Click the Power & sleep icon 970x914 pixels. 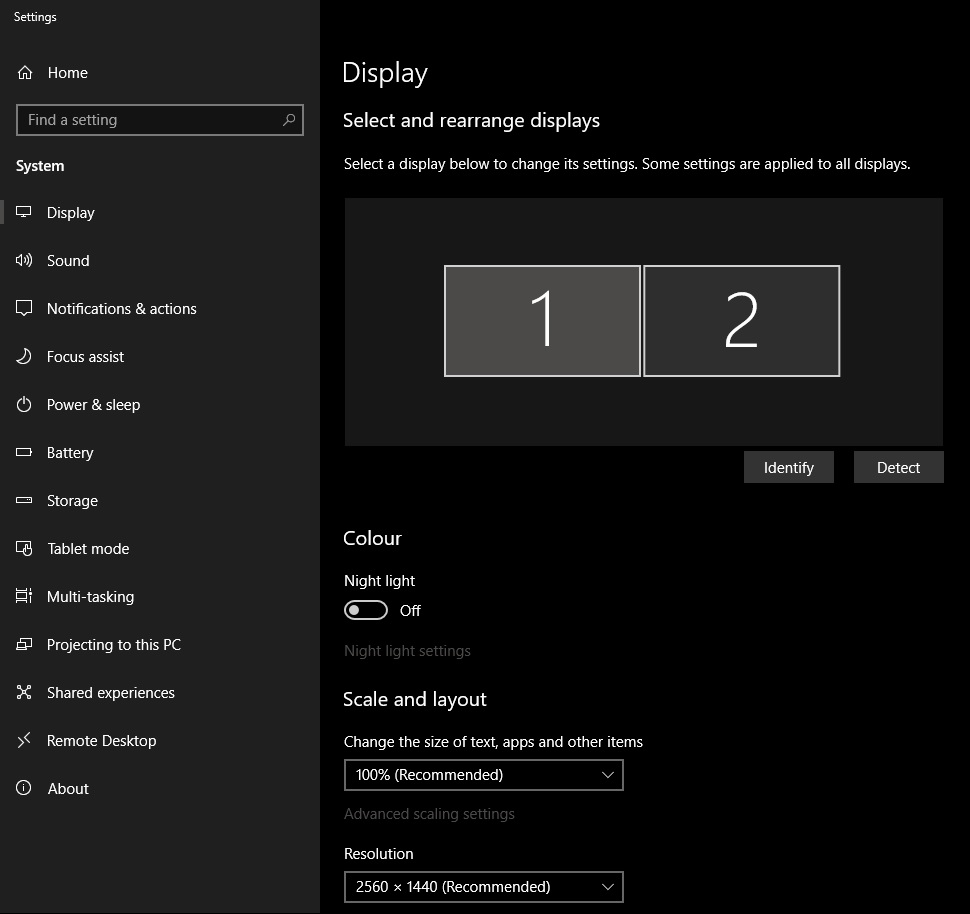pyautogui.click(x=25, y=405)
